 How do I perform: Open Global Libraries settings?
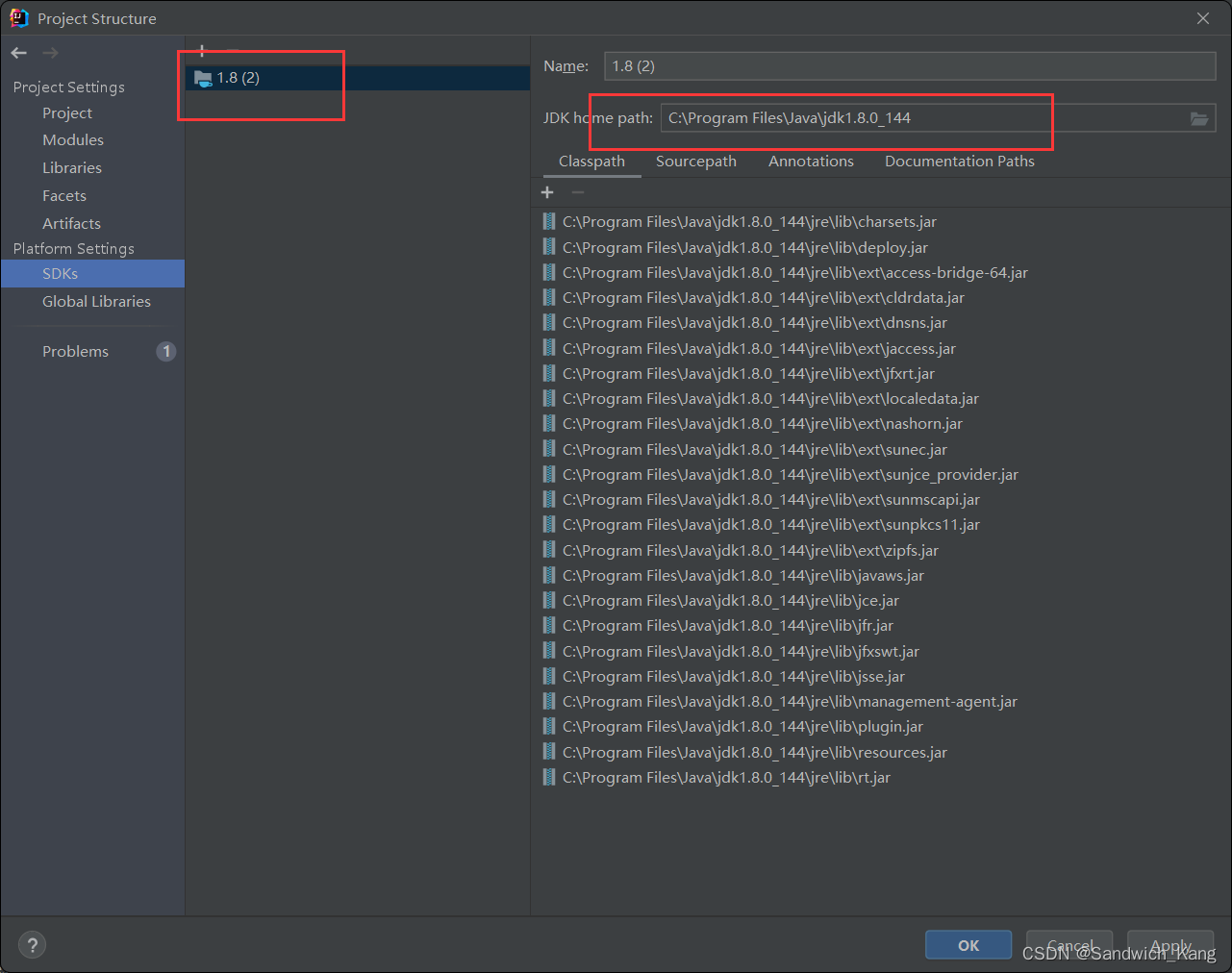(96, 301)
